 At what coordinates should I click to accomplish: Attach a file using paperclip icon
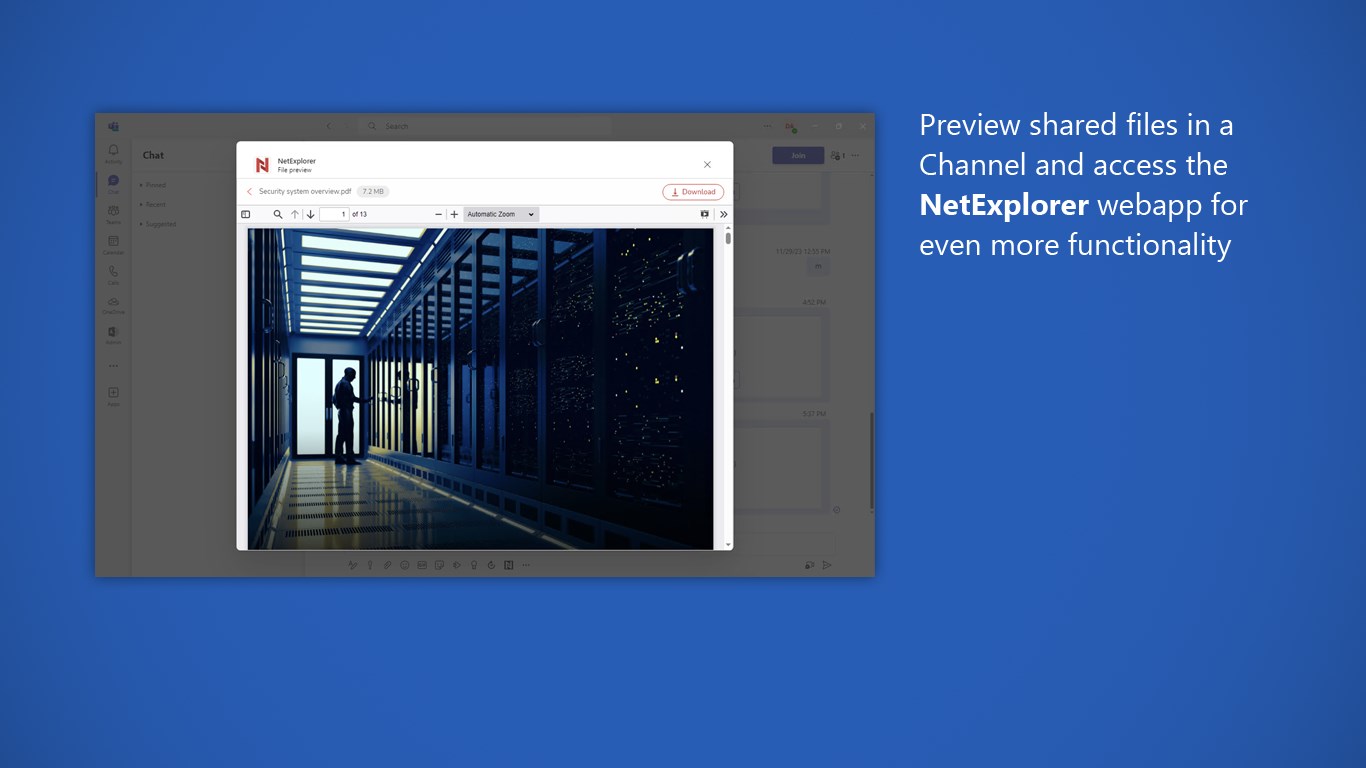pos(388,565)
